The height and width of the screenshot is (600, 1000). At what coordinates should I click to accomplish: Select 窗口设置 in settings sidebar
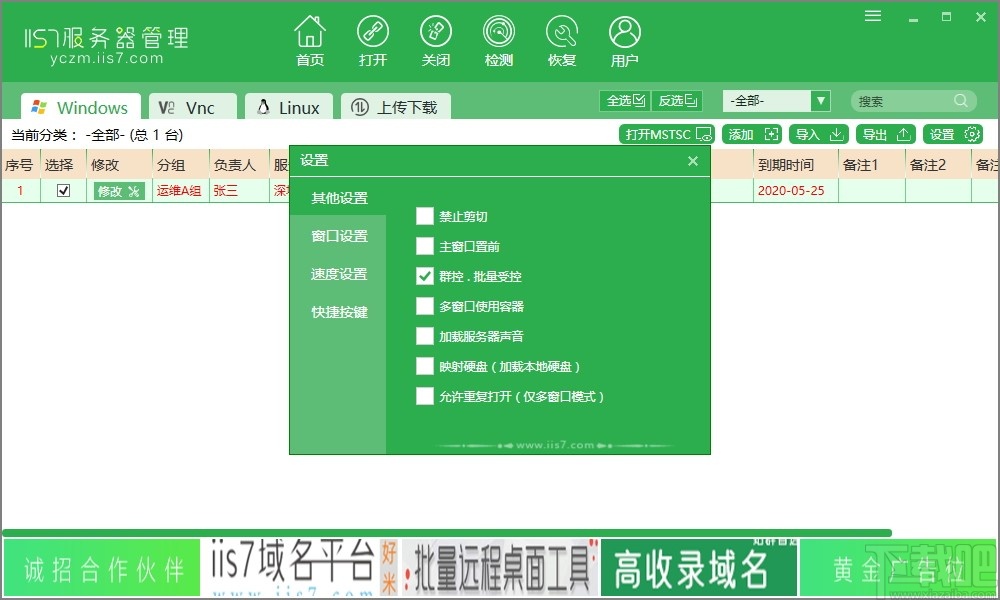pos(339,236)
